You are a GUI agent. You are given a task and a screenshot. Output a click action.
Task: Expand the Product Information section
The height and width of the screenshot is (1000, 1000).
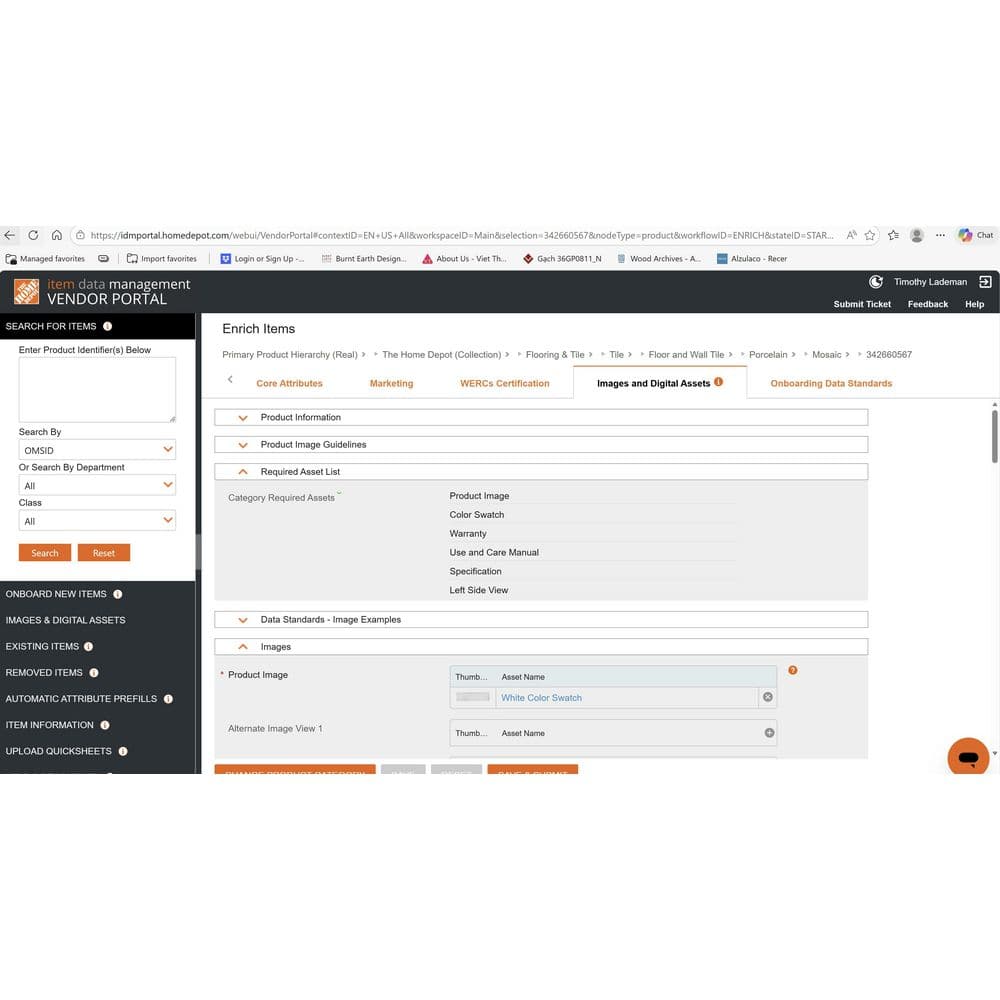coord(541,417)
